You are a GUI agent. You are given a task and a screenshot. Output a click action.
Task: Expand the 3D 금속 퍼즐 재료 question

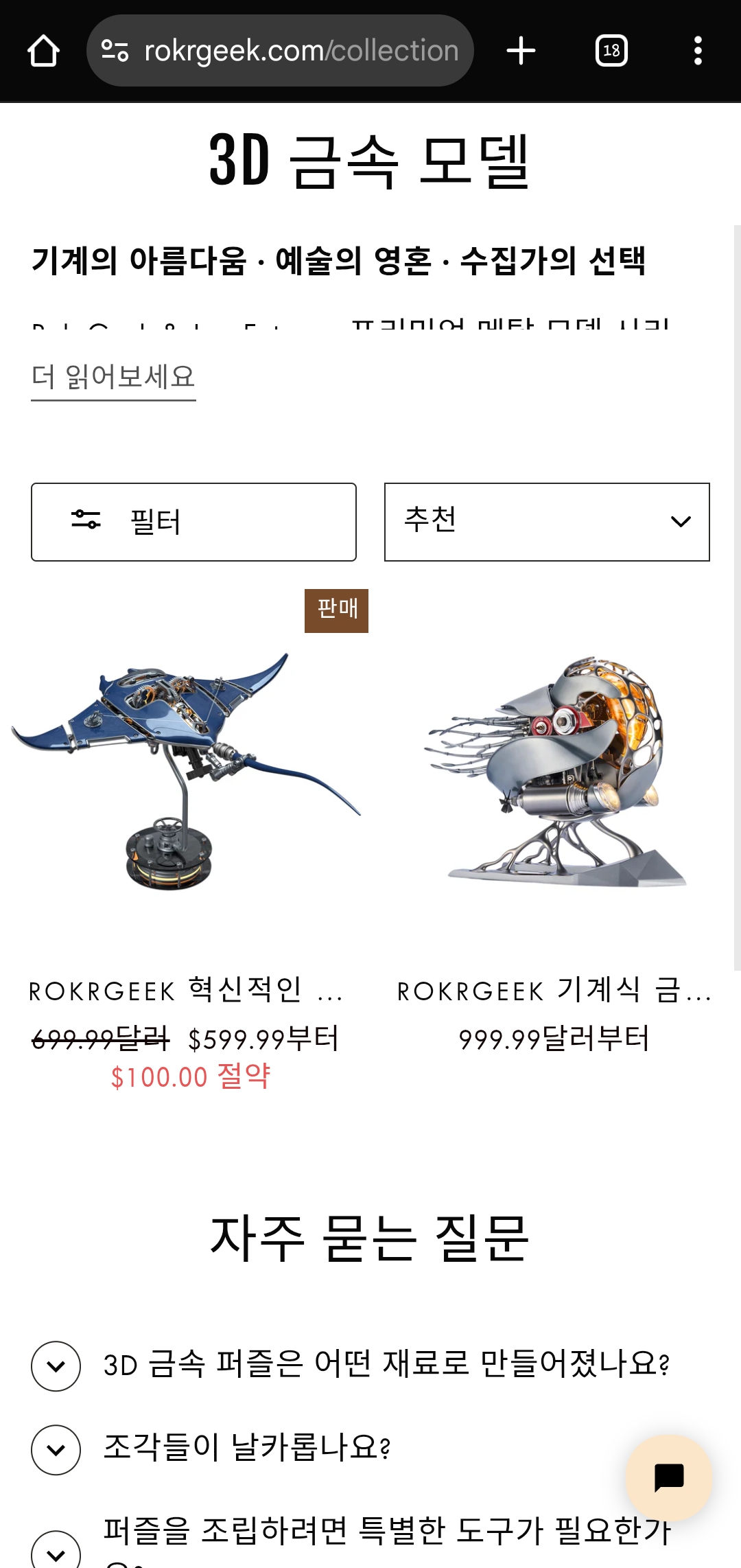[56, 1366]
